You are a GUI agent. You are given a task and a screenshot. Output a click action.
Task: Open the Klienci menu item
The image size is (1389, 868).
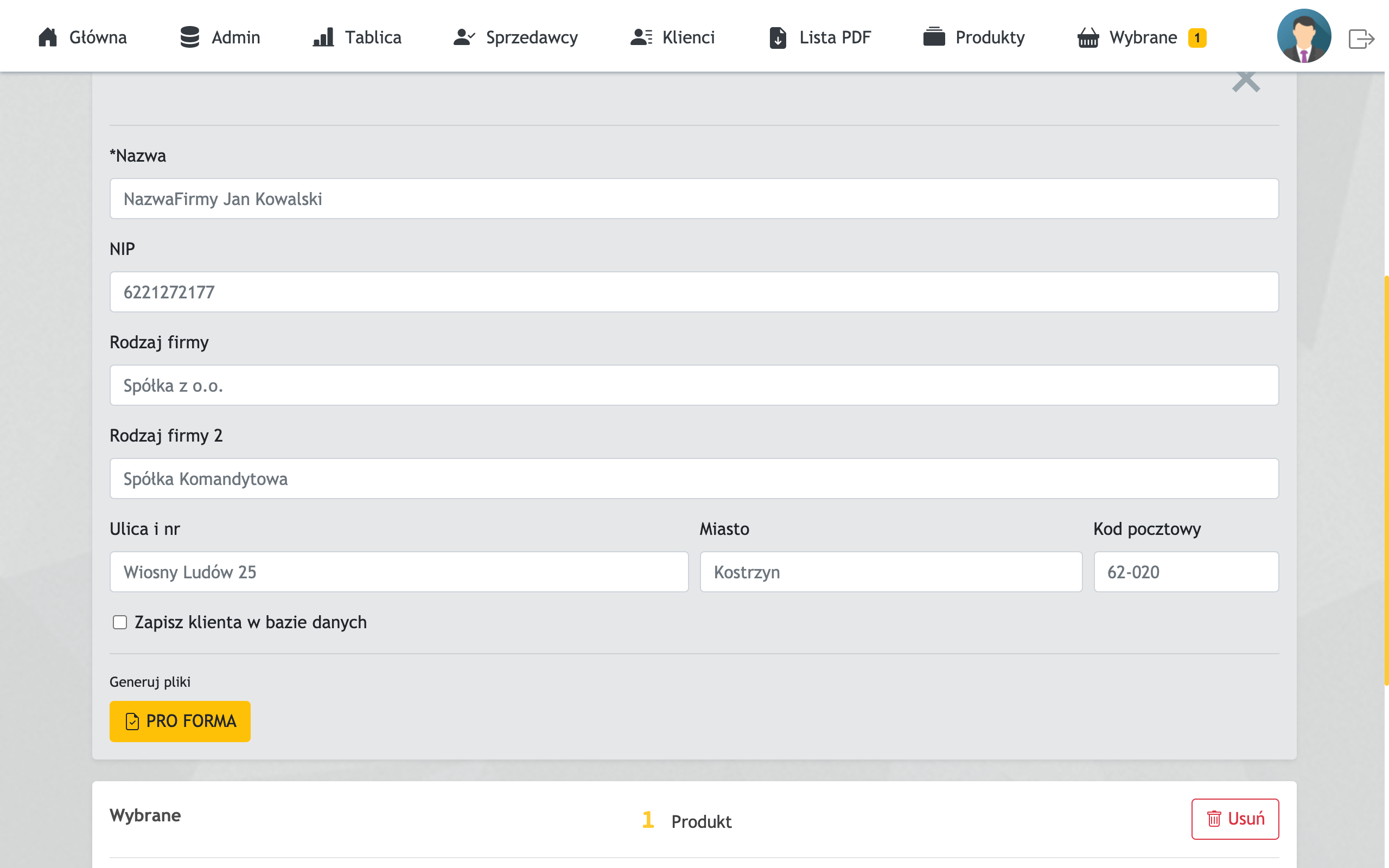(x=687, y=37)
